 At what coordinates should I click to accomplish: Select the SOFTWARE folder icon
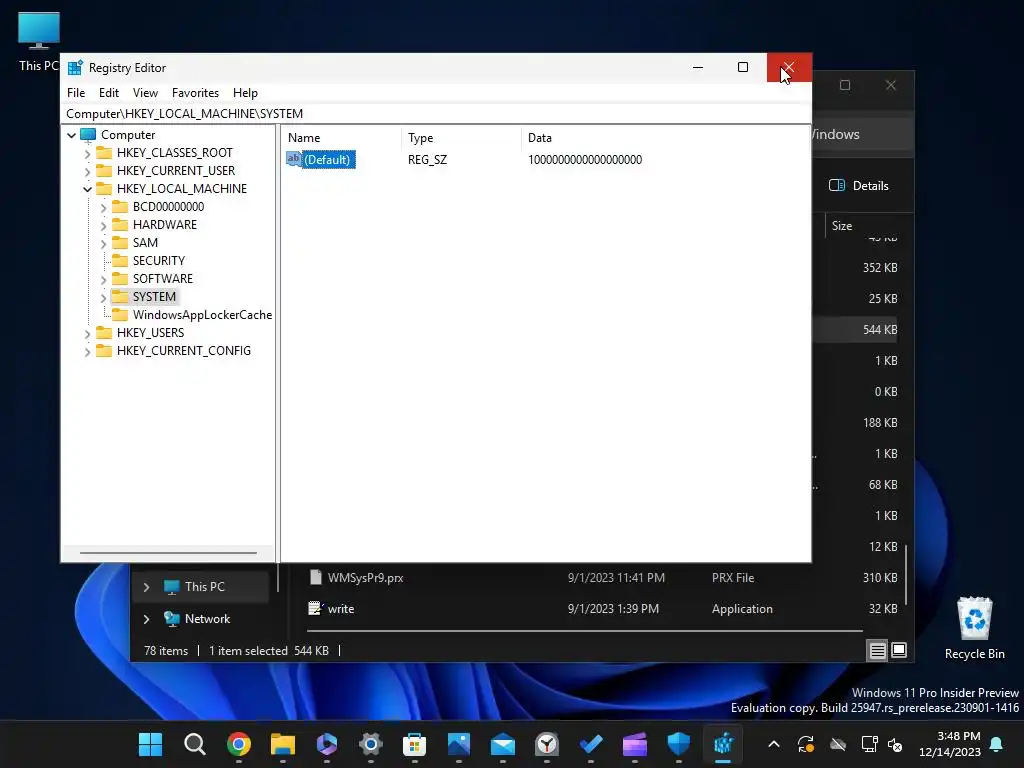pyautogui.click(x=120, y=279)
